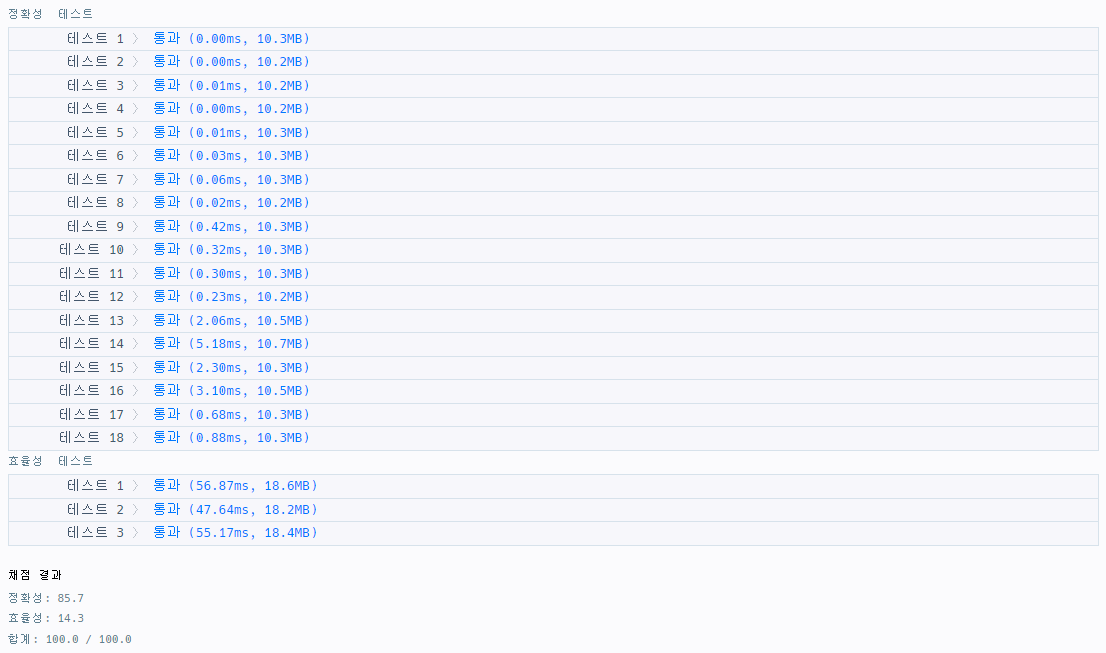
Task: Click 테스트 4 result row
Action: pyautogui.click(x=553, y=109)
